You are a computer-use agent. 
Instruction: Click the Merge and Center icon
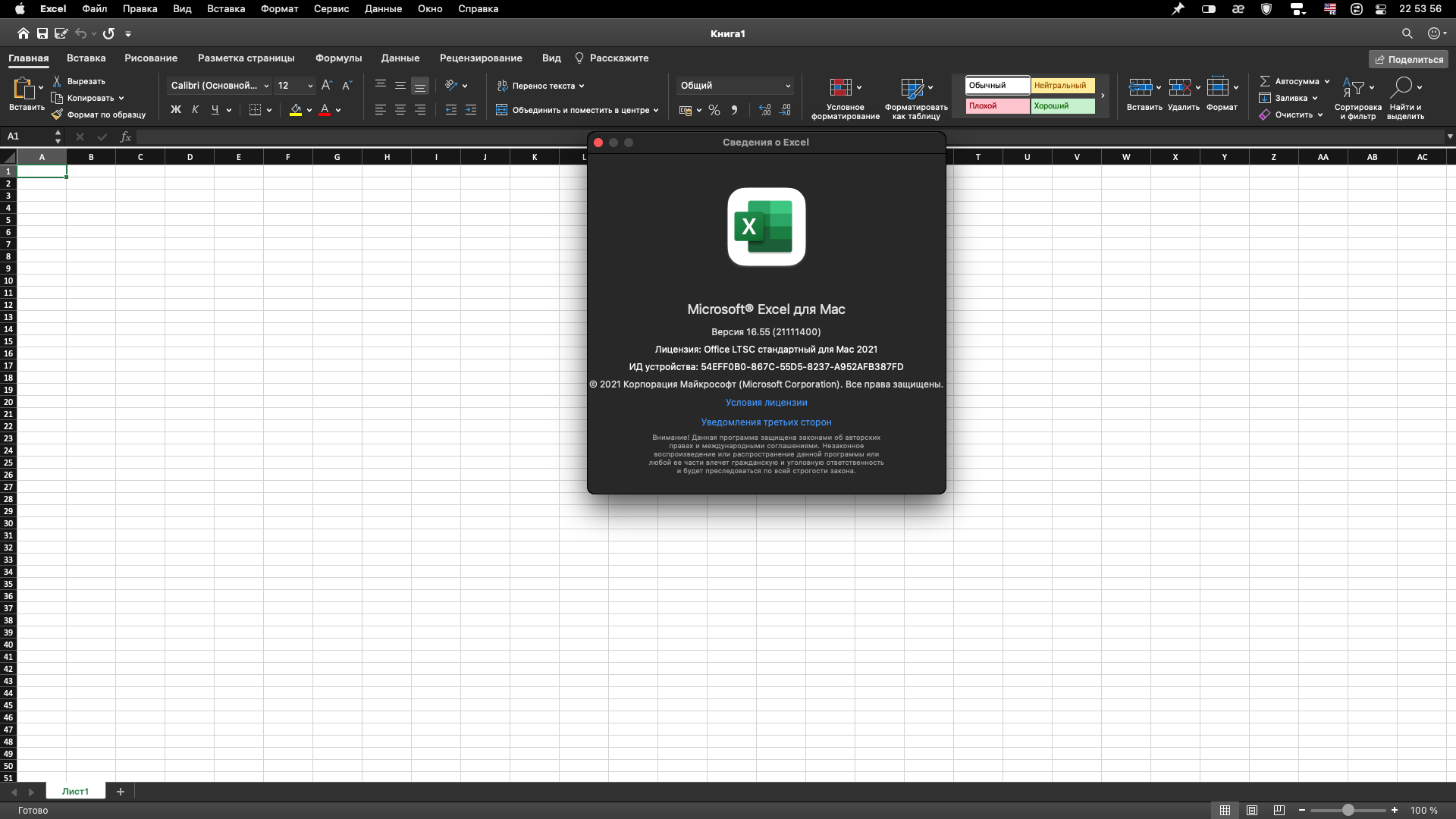pyautogui.click(x=501, y=110)
